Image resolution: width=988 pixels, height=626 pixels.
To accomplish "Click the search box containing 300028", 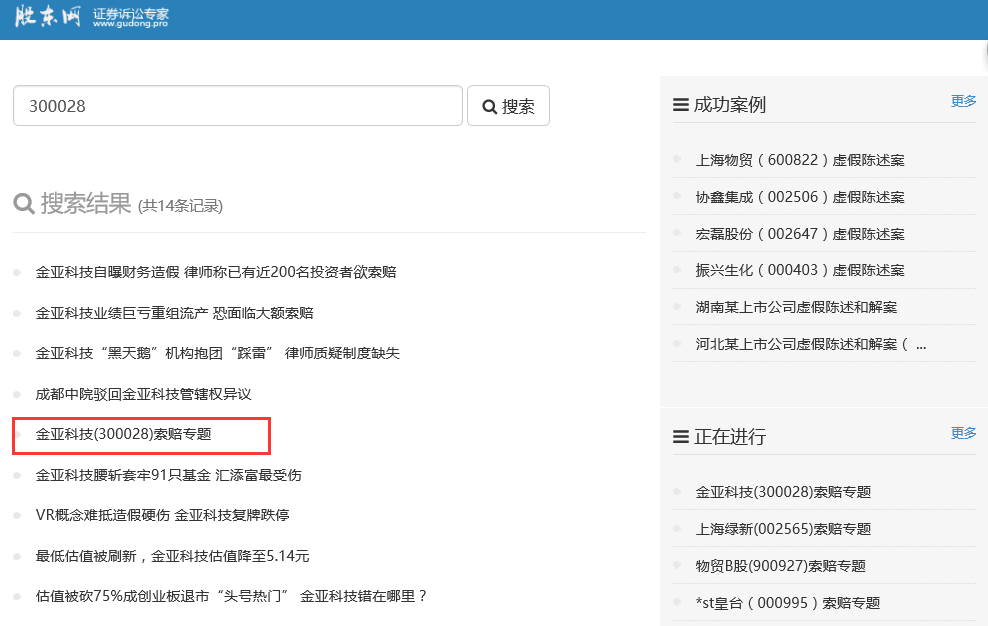I will click(237, 106).
